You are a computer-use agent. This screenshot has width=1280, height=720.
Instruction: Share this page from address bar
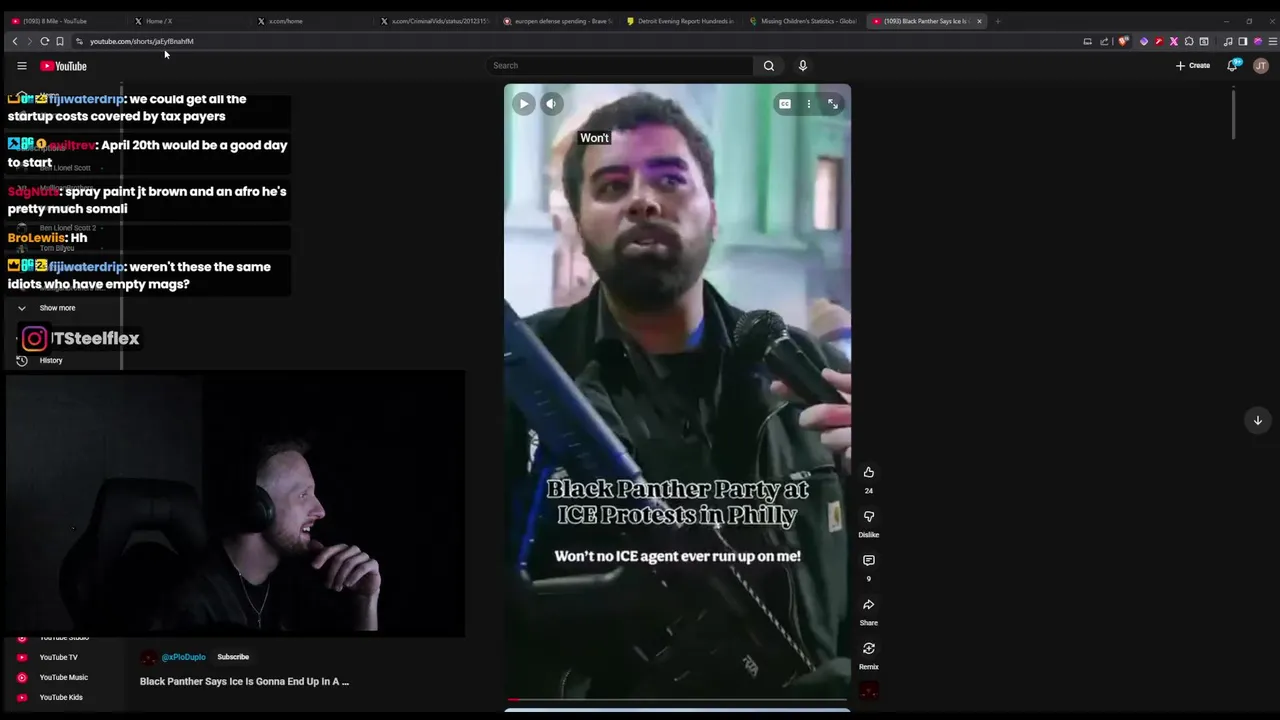[1104, 41]
